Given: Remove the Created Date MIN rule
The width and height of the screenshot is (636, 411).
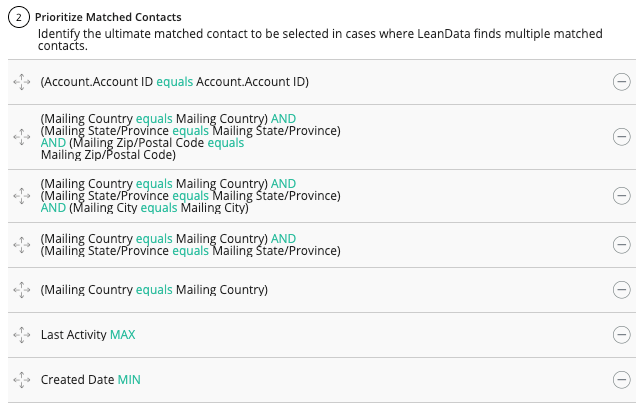Looking at the screenshot, I should [621, 380].
